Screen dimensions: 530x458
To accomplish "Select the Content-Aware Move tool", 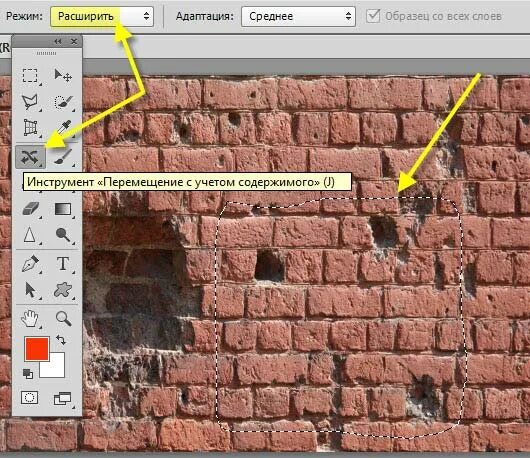I will click(x=30, y=157).
